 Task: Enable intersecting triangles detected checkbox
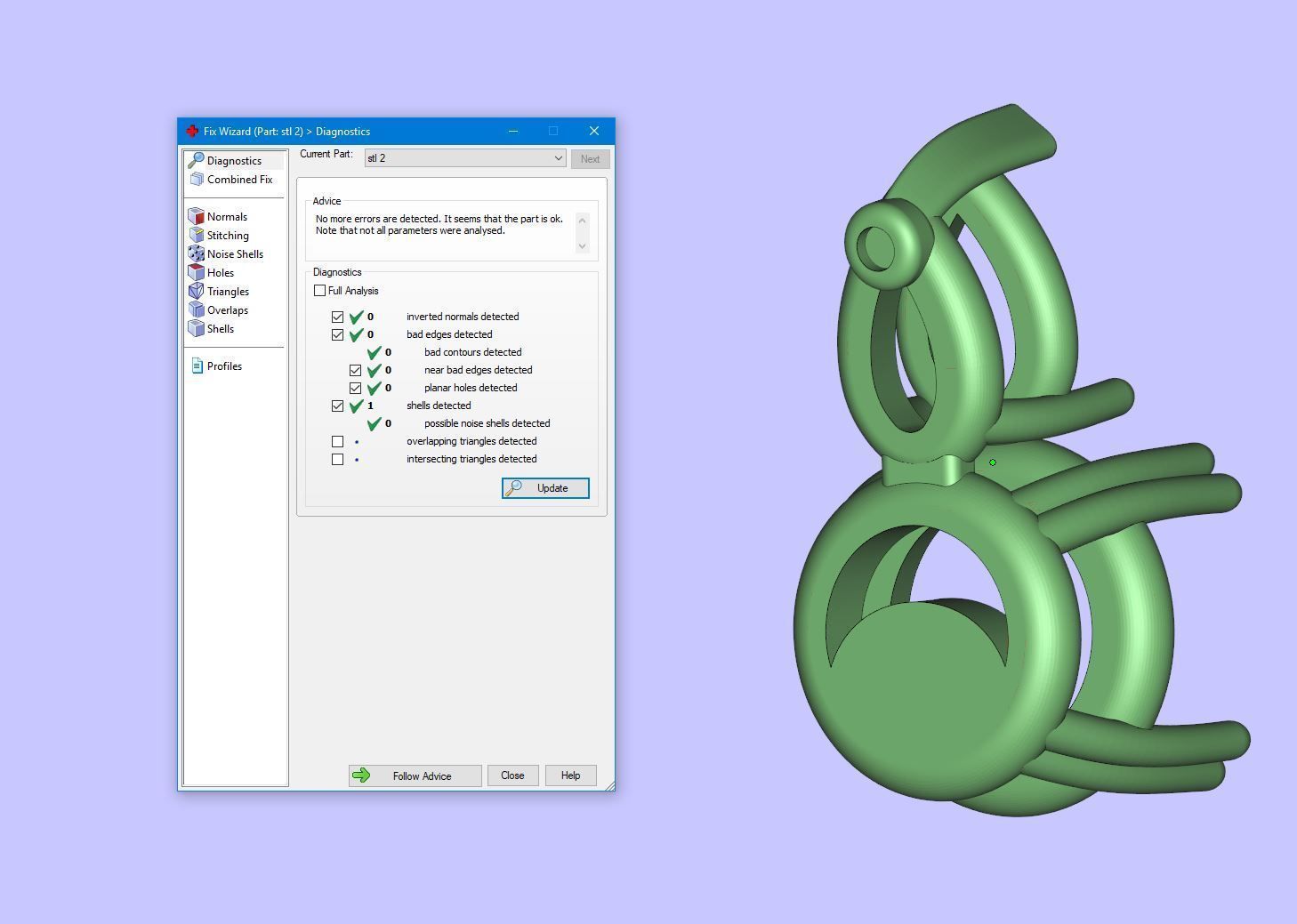click(338, 460)
